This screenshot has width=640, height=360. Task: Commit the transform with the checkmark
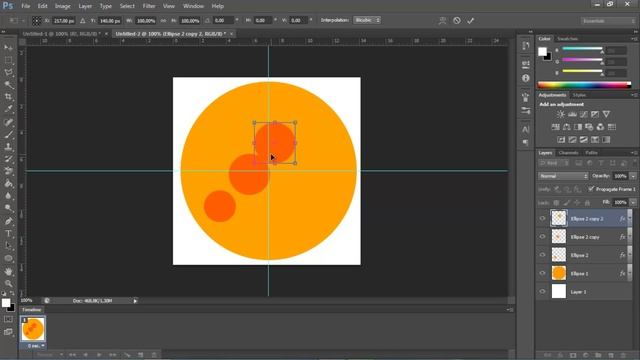click(471, 20)
